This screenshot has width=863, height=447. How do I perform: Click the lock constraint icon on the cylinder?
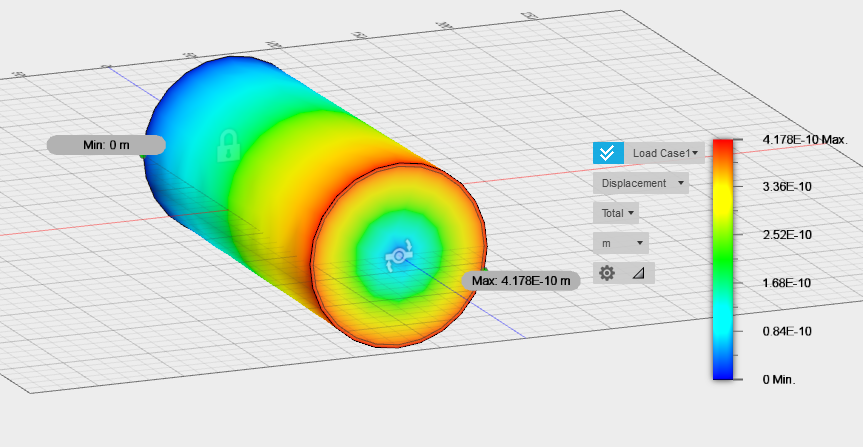click(x=228, y=146)
